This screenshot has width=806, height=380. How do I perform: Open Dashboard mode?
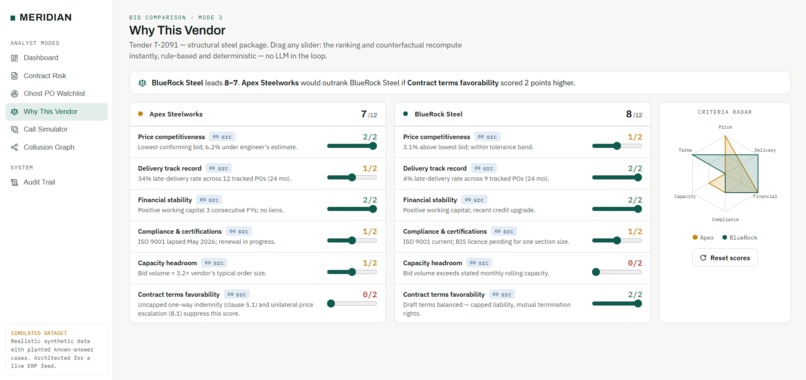[x=57, y=58]
